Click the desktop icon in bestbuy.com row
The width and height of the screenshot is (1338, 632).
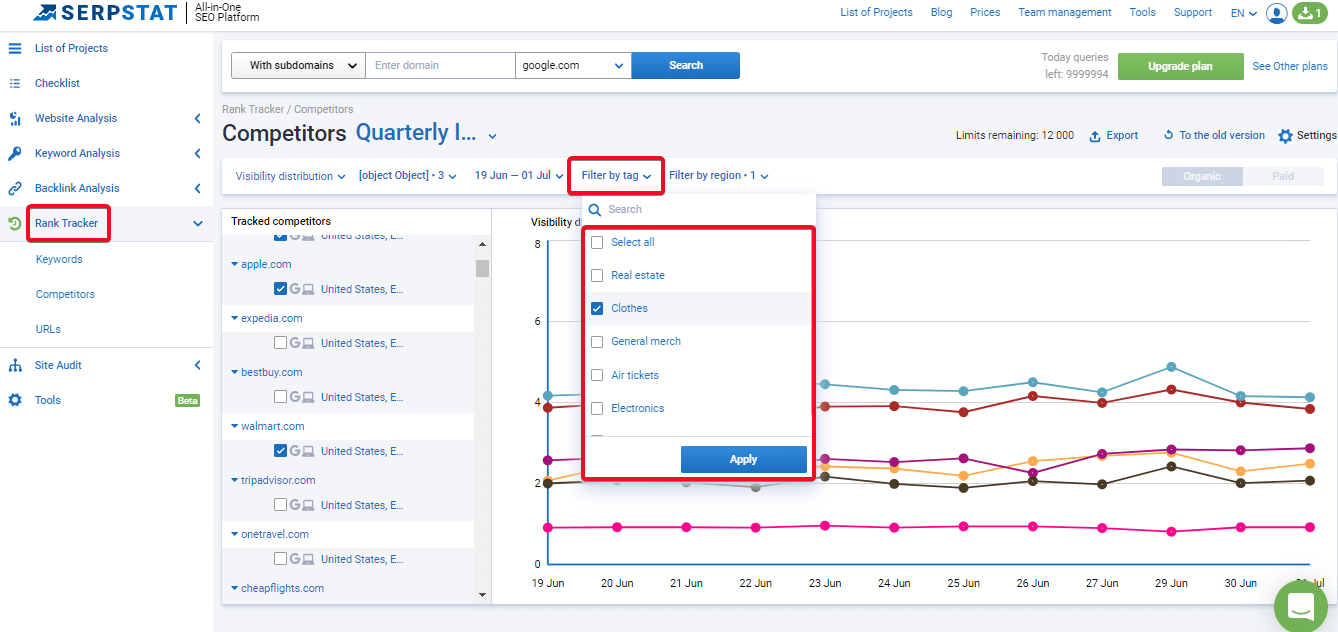coord(309,397)
